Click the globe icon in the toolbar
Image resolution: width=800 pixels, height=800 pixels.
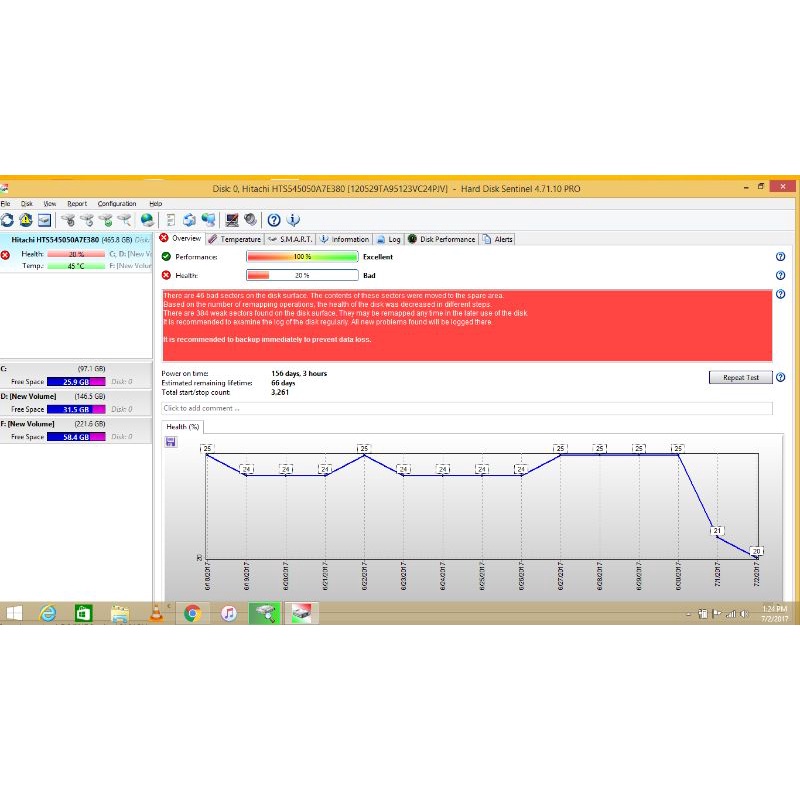click(x=147, y=220)
